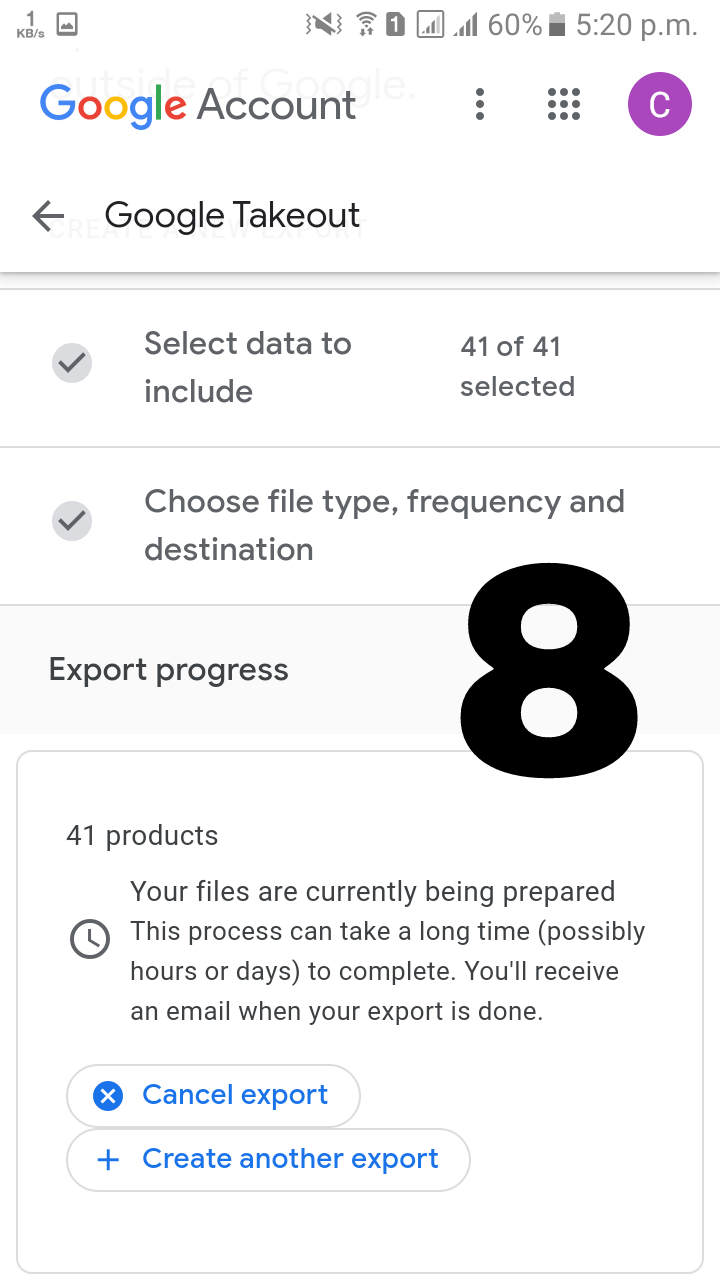Tap the clock icon in export progress
The height and width of the screenshot is (1280, 720).
coord(90,939)
